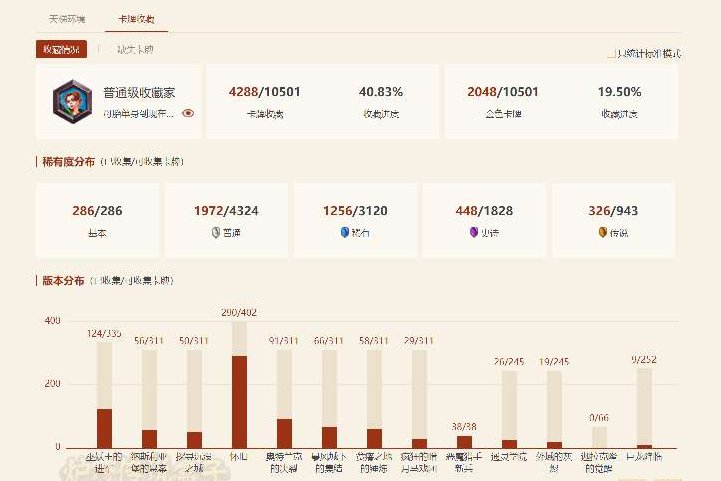Click the 2048/10501 golden card count
Viewport: 721px width, 481px height.
point(503,92)
